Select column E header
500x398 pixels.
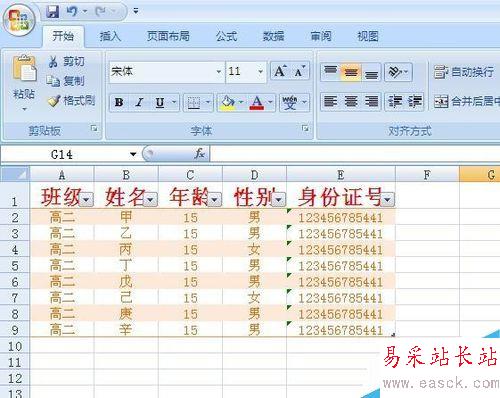(x=341, y=175)
